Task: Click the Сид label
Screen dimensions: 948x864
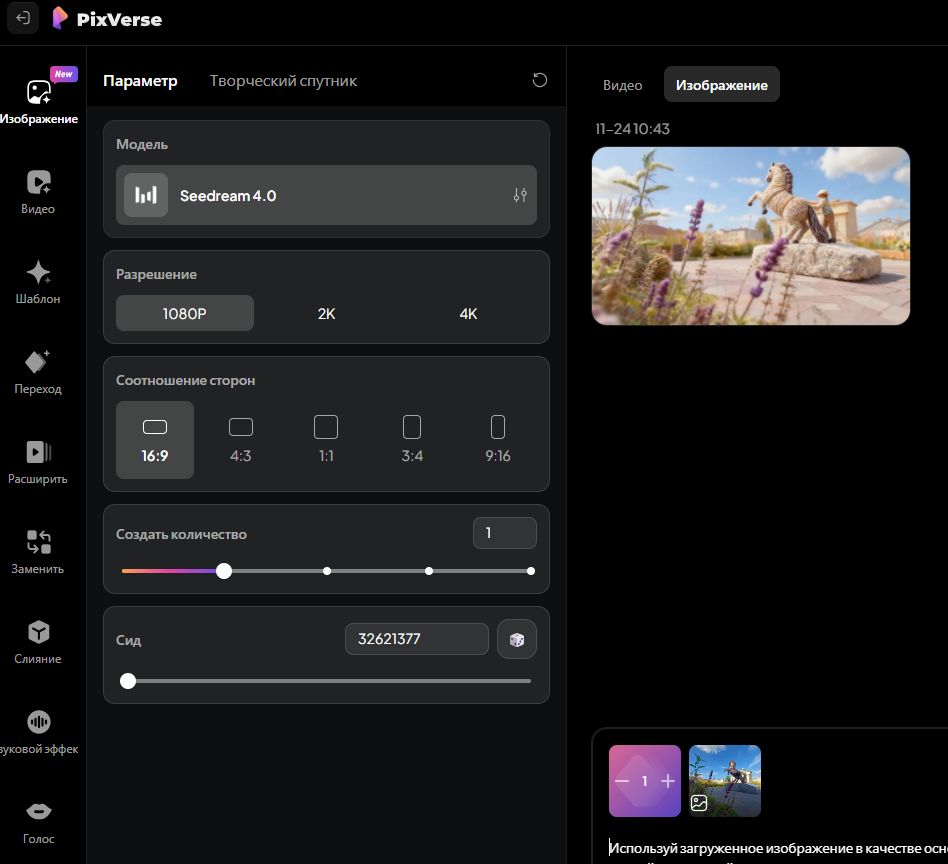Action: tap(128, 640)
